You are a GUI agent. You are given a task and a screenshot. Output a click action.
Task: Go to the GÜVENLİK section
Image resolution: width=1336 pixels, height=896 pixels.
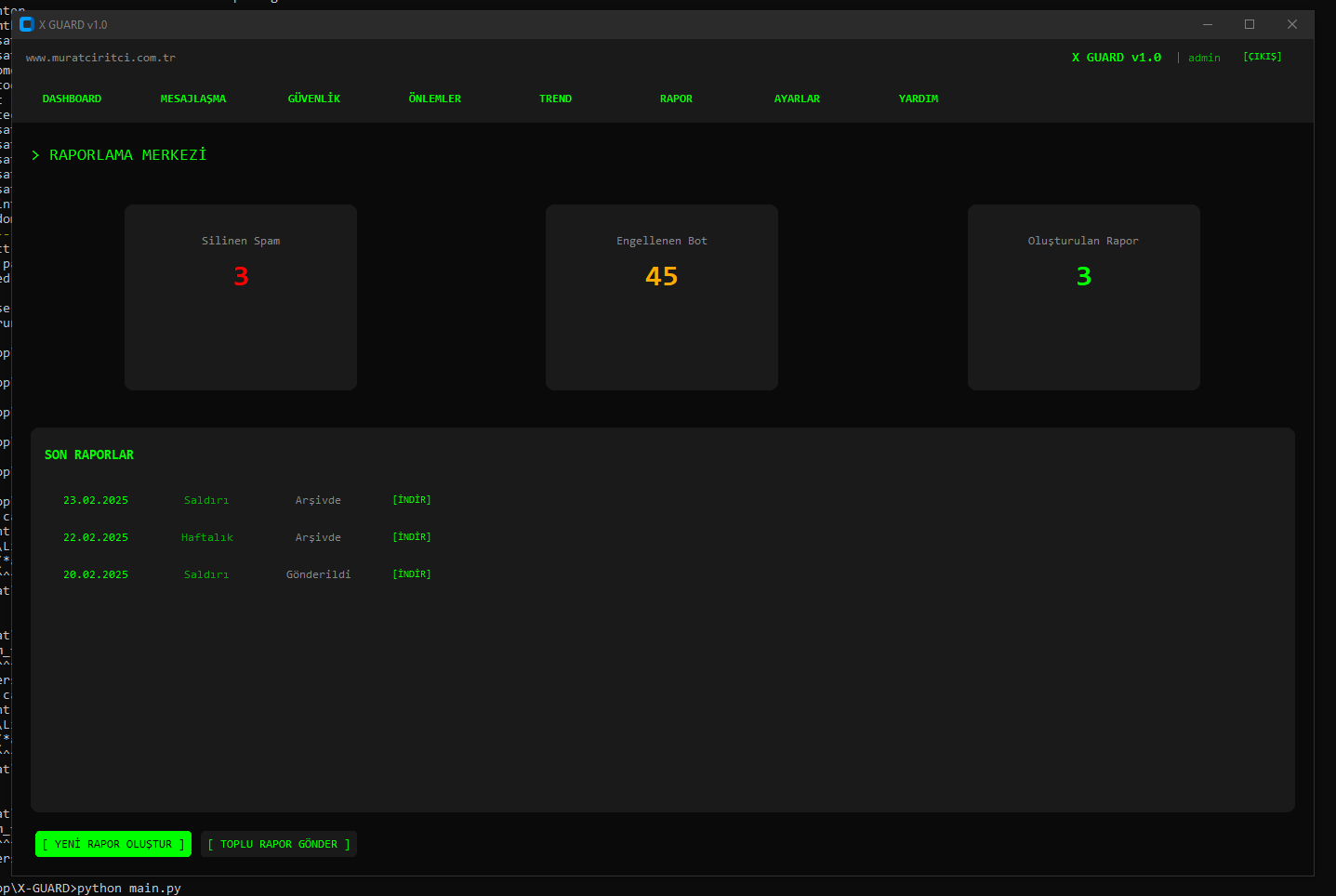[314, 99]
